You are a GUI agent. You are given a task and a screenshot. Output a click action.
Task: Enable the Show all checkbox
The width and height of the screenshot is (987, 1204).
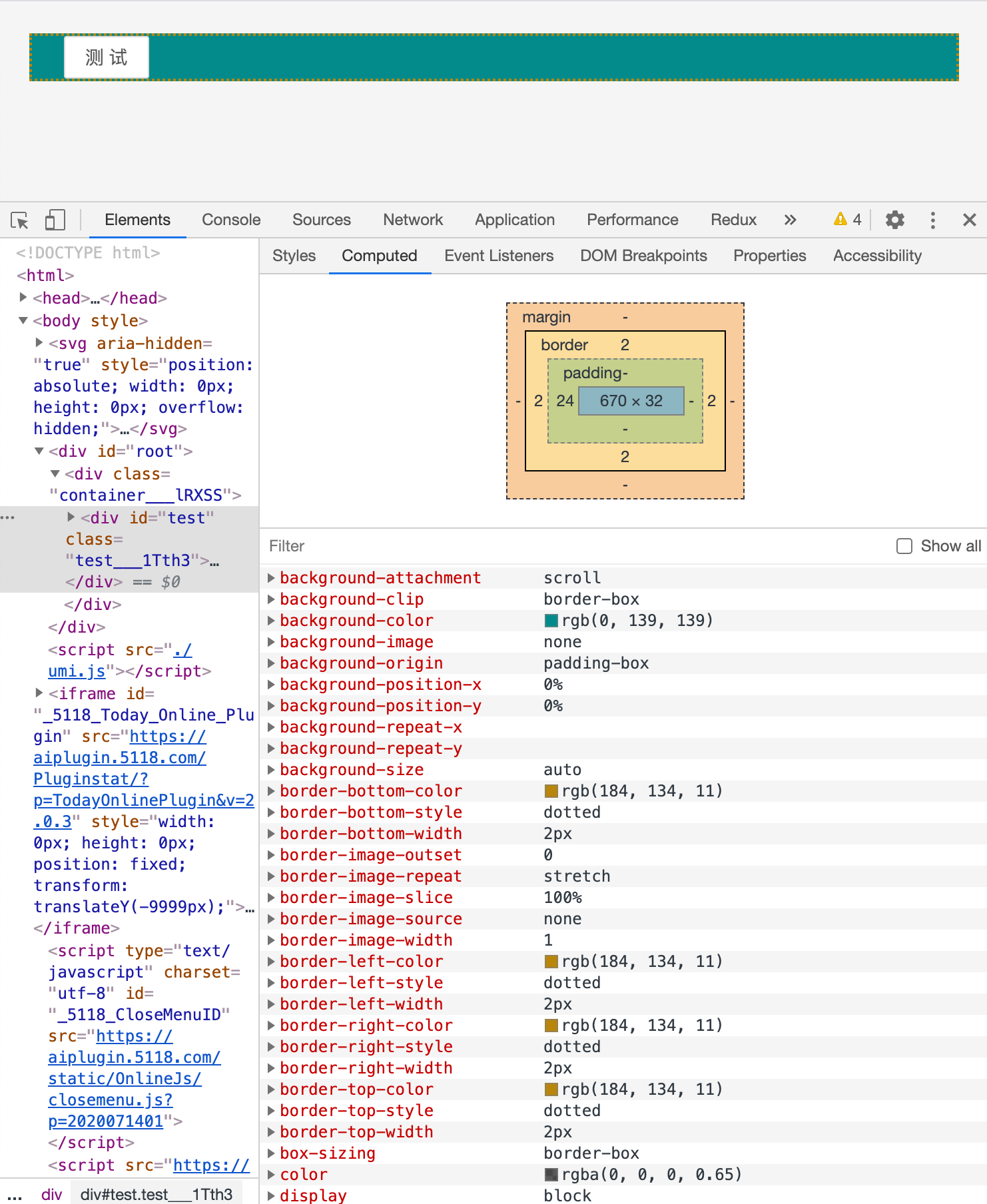[904, 546]
